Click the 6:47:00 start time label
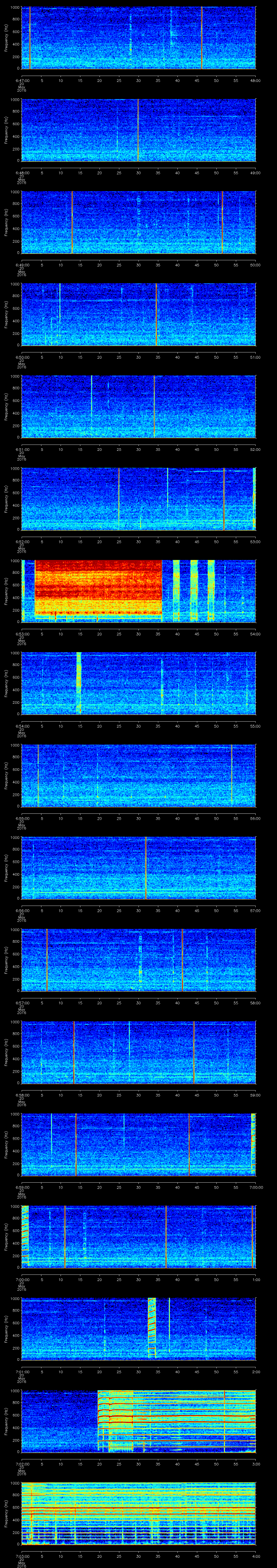Image resolution: width=277 pixels, height=1568 pixels. (22, 80)
